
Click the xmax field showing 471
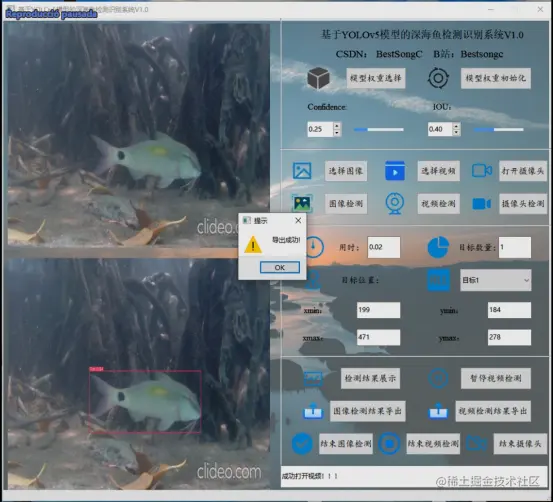click(378, 337)
